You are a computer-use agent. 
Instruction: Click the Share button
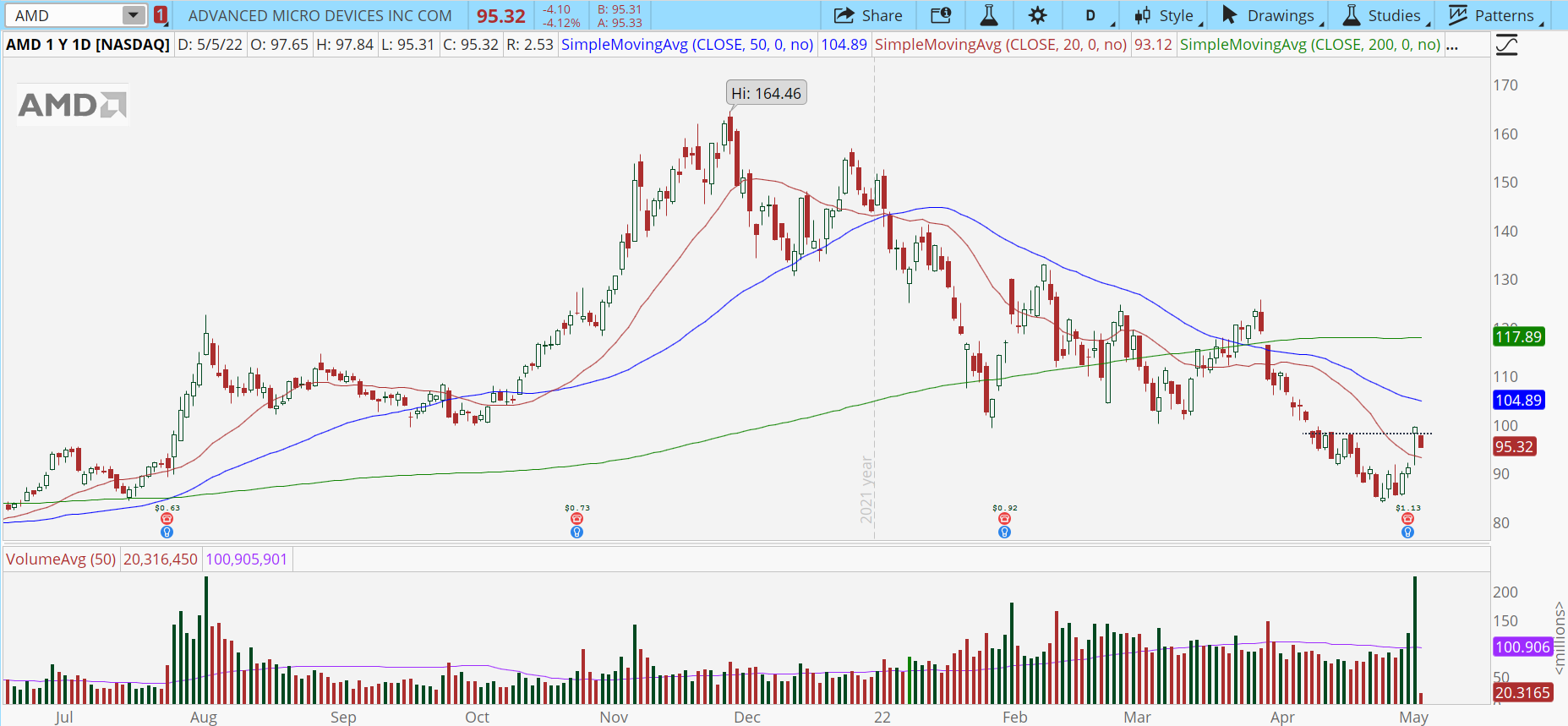tap(868, 15)
